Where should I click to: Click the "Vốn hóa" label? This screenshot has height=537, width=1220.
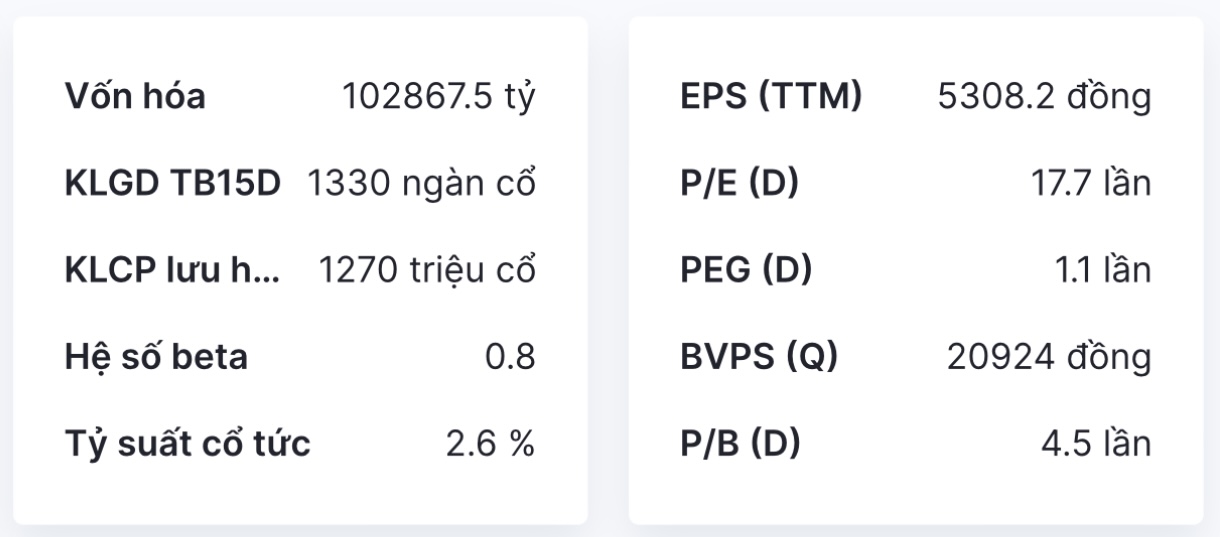click(x=135, y=97)
